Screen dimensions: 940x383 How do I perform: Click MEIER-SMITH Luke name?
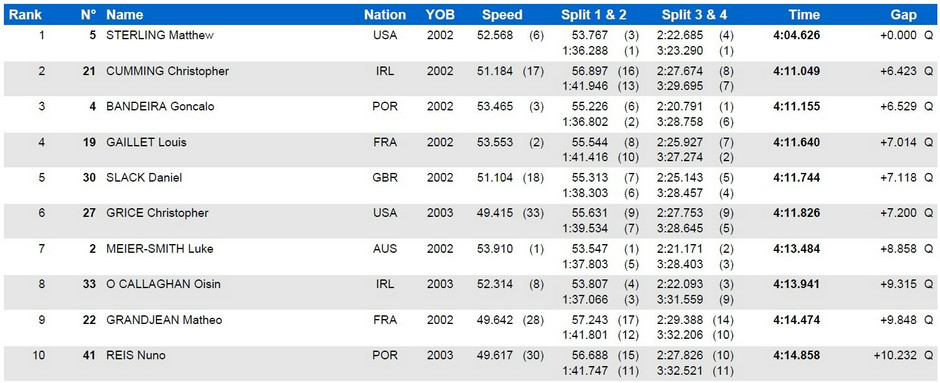(x=159, y=249)
